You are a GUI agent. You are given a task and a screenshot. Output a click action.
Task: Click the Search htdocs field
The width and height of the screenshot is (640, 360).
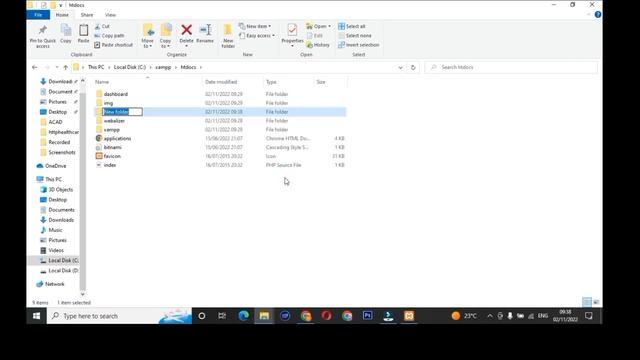[x=511, y=67]
